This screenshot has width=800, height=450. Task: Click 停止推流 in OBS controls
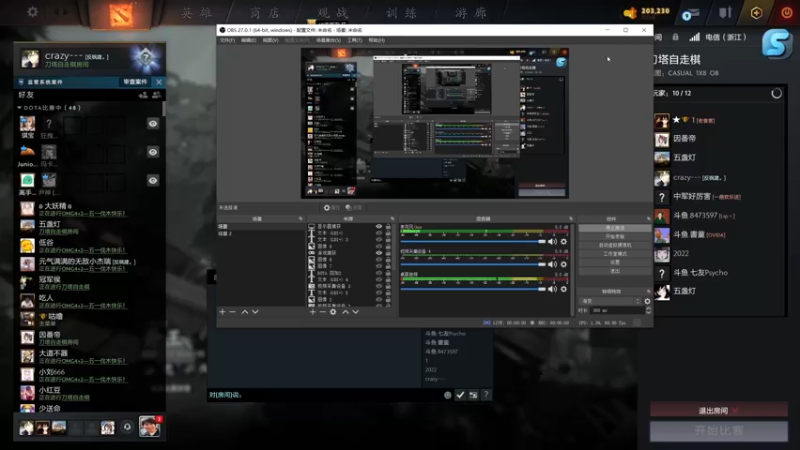[615, 228]
